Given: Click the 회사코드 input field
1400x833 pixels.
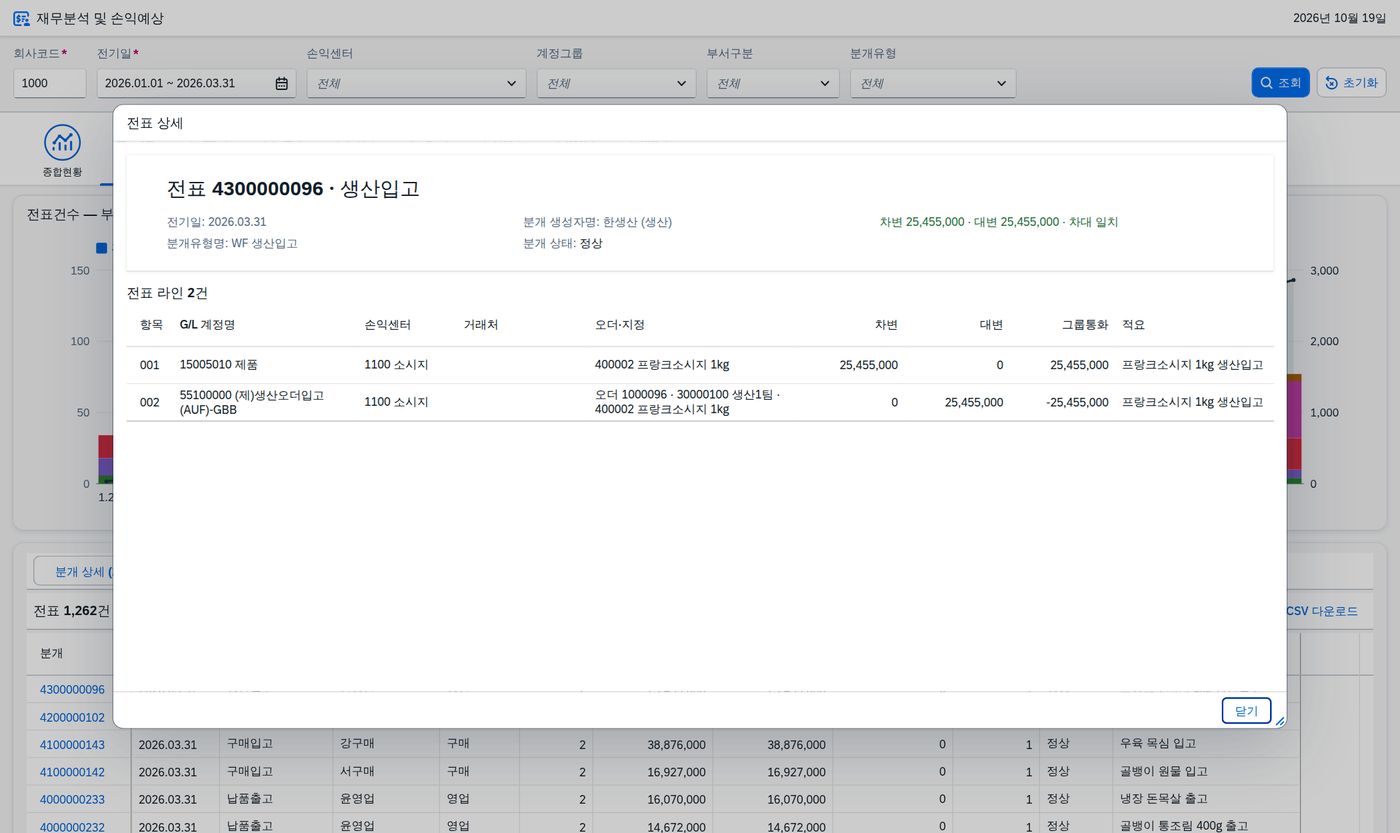Looking at the screenshot, I should point(50,83).
